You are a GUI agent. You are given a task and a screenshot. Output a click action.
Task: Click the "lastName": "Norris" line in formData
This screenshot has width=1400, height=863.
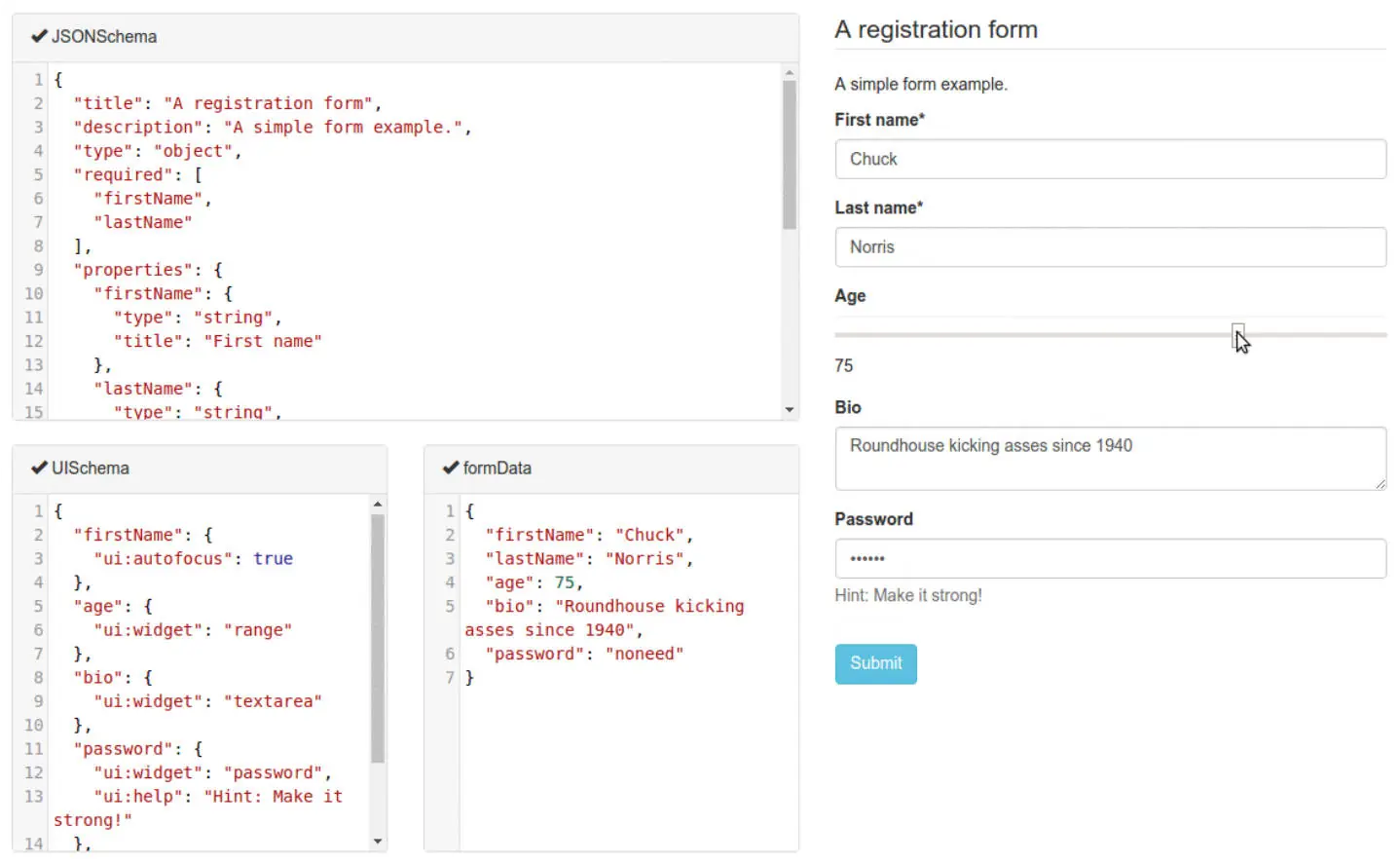pos(589,559)
